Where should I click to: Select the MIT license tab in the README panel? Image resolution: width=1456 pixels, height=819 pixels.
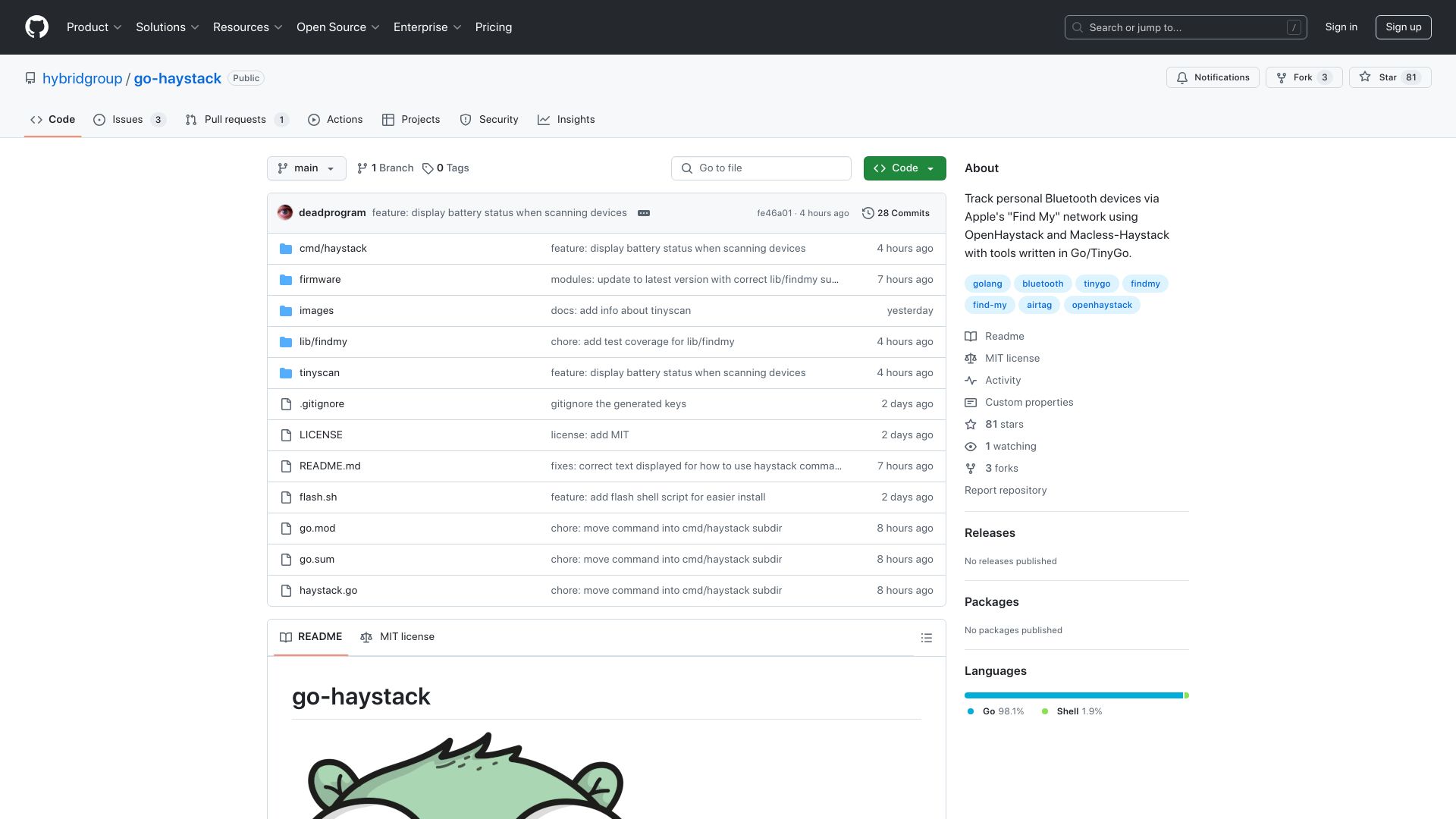pos(397,637)
